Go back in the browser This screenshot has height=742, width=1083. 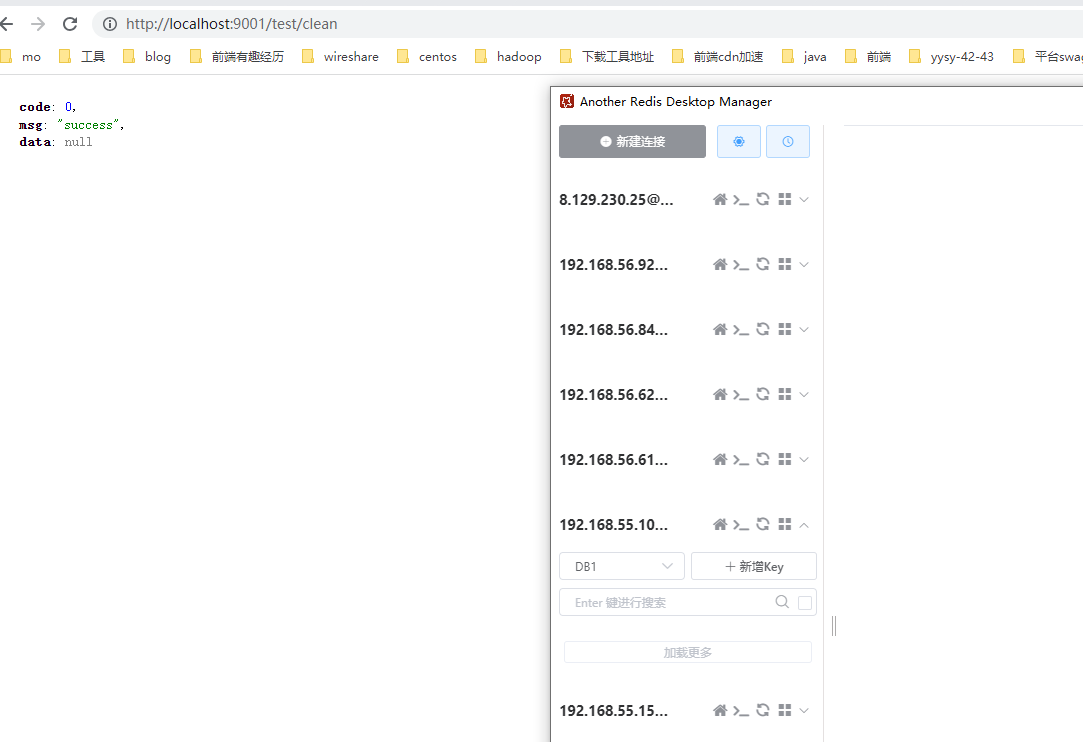click(7, 24)
